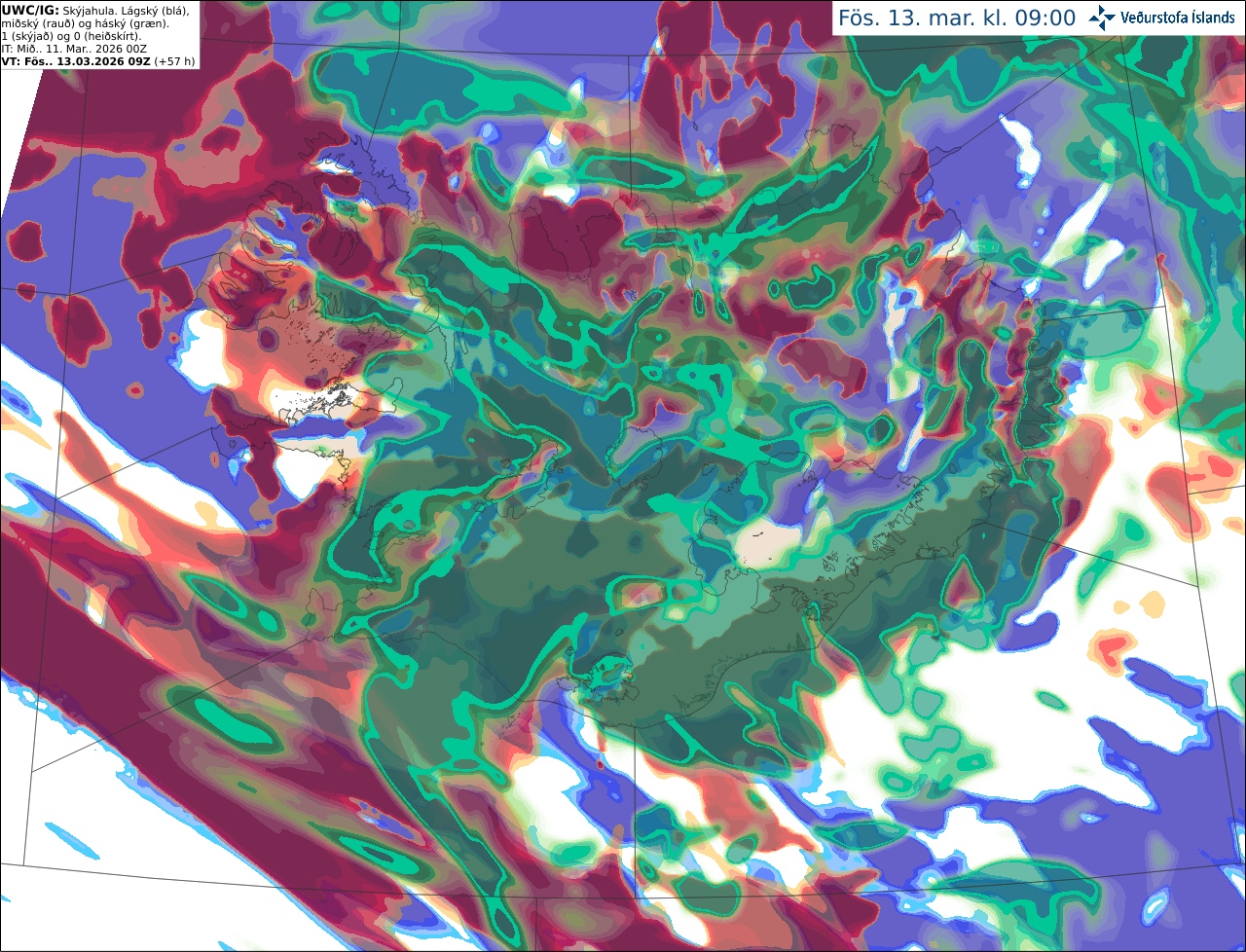Click the Veðurstofa Íslands logo icon
This screenshot has width=1246, height=952.
(x=1102, y=18)
